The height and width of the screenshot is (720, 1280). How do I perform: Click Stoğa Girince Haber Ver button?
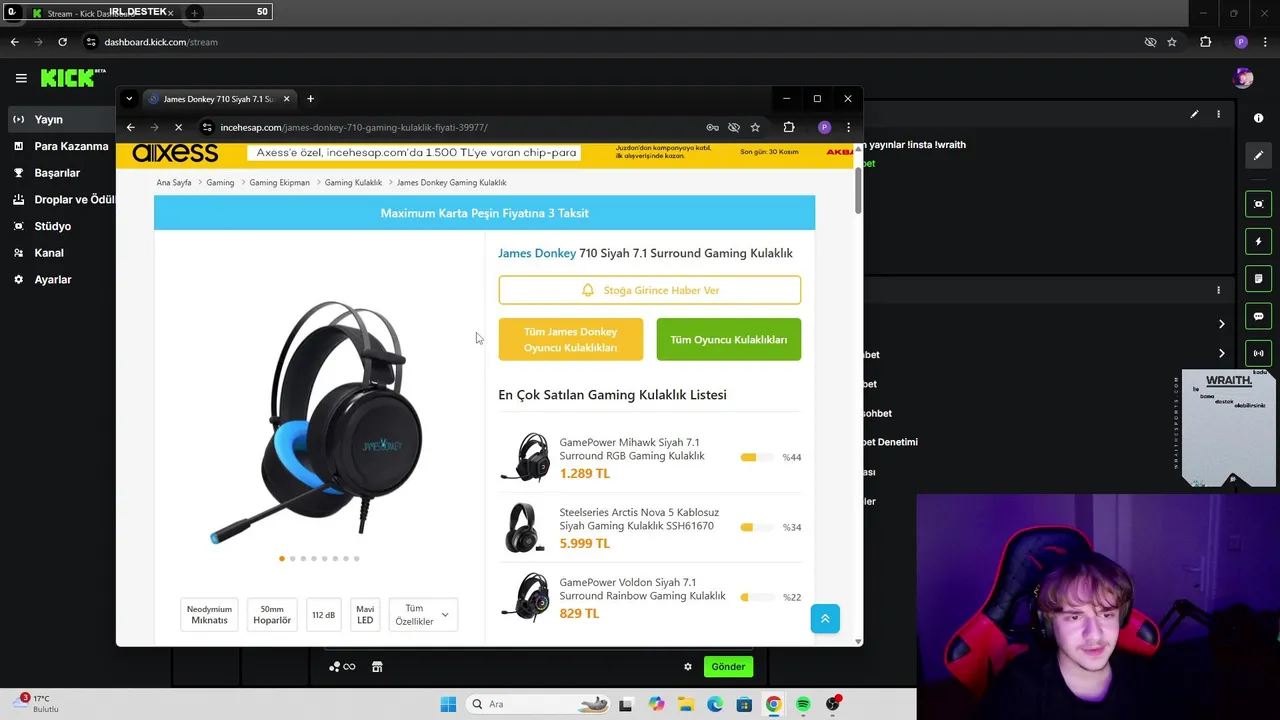650,290
